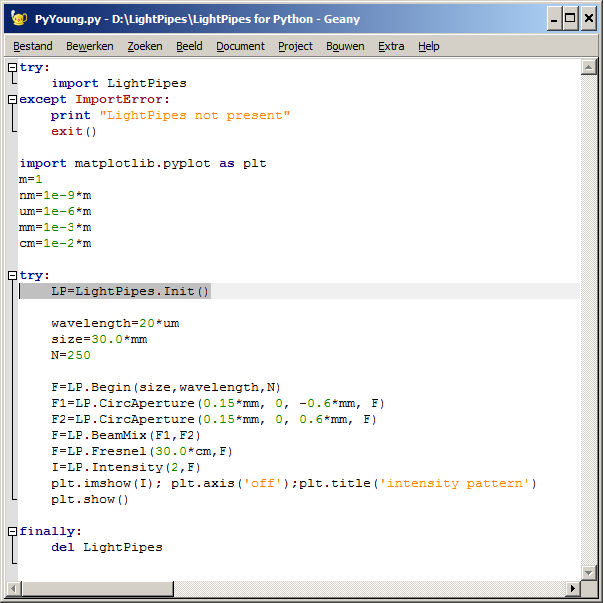Open the Zoeken menu
Image resolution: width=604 pixels, height=603 pixels.
145,46
